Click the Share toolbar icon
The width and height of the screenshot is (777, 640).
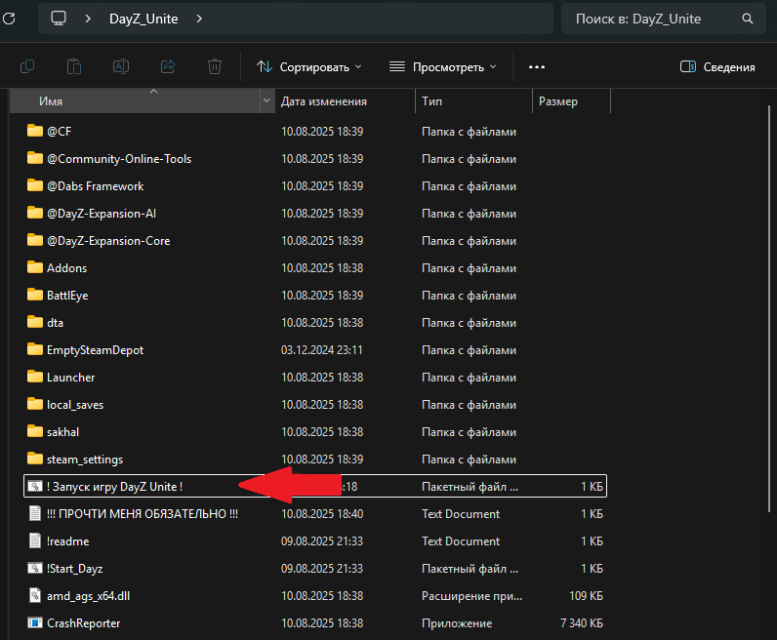pos(168,66)
